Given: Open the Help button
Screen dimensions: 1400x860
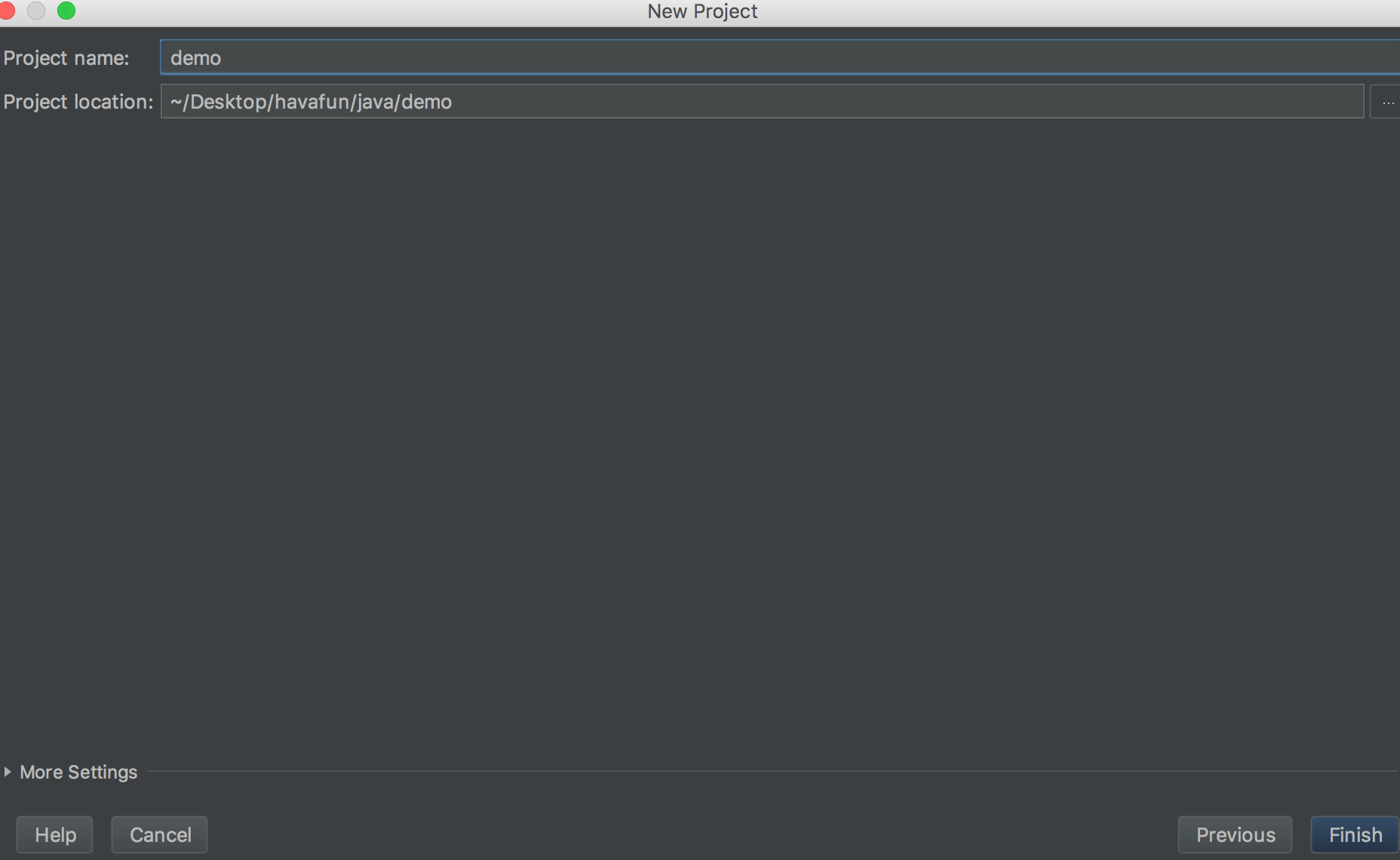Looking at the screenshot, I should [x=55, y=834].
